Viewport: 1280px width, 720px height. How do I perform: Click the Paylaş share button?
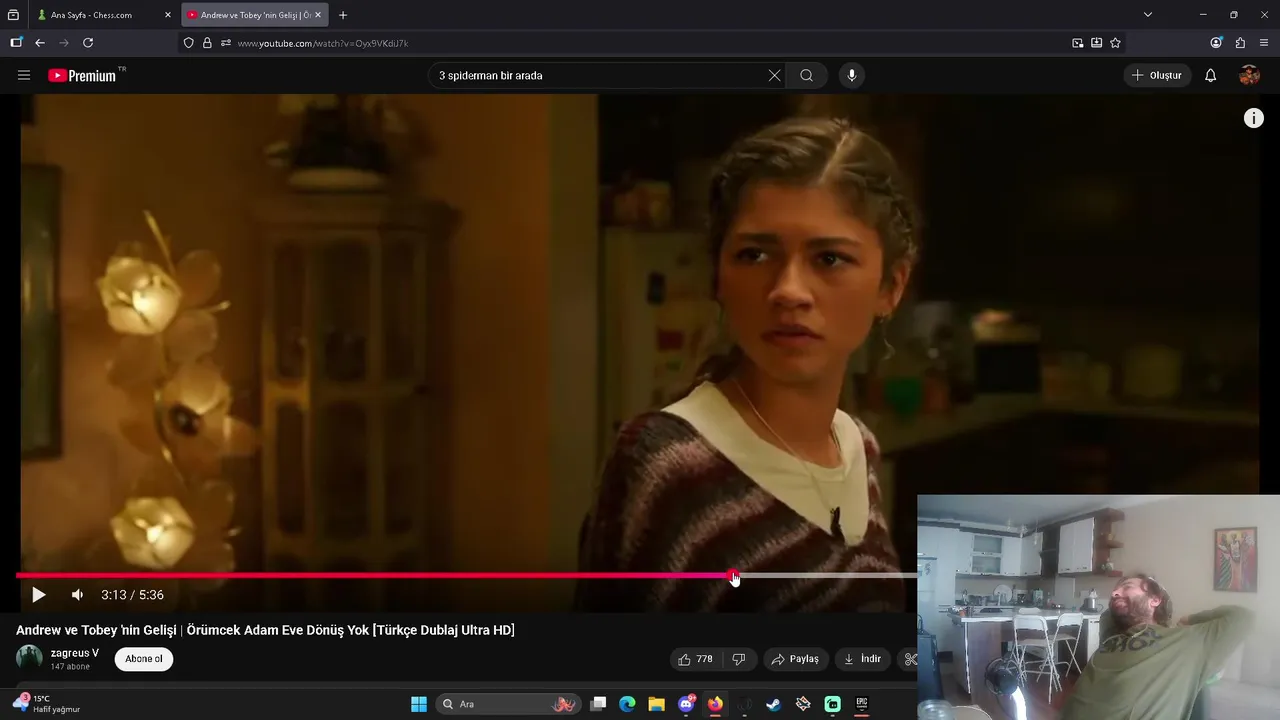tap(795, 659)
